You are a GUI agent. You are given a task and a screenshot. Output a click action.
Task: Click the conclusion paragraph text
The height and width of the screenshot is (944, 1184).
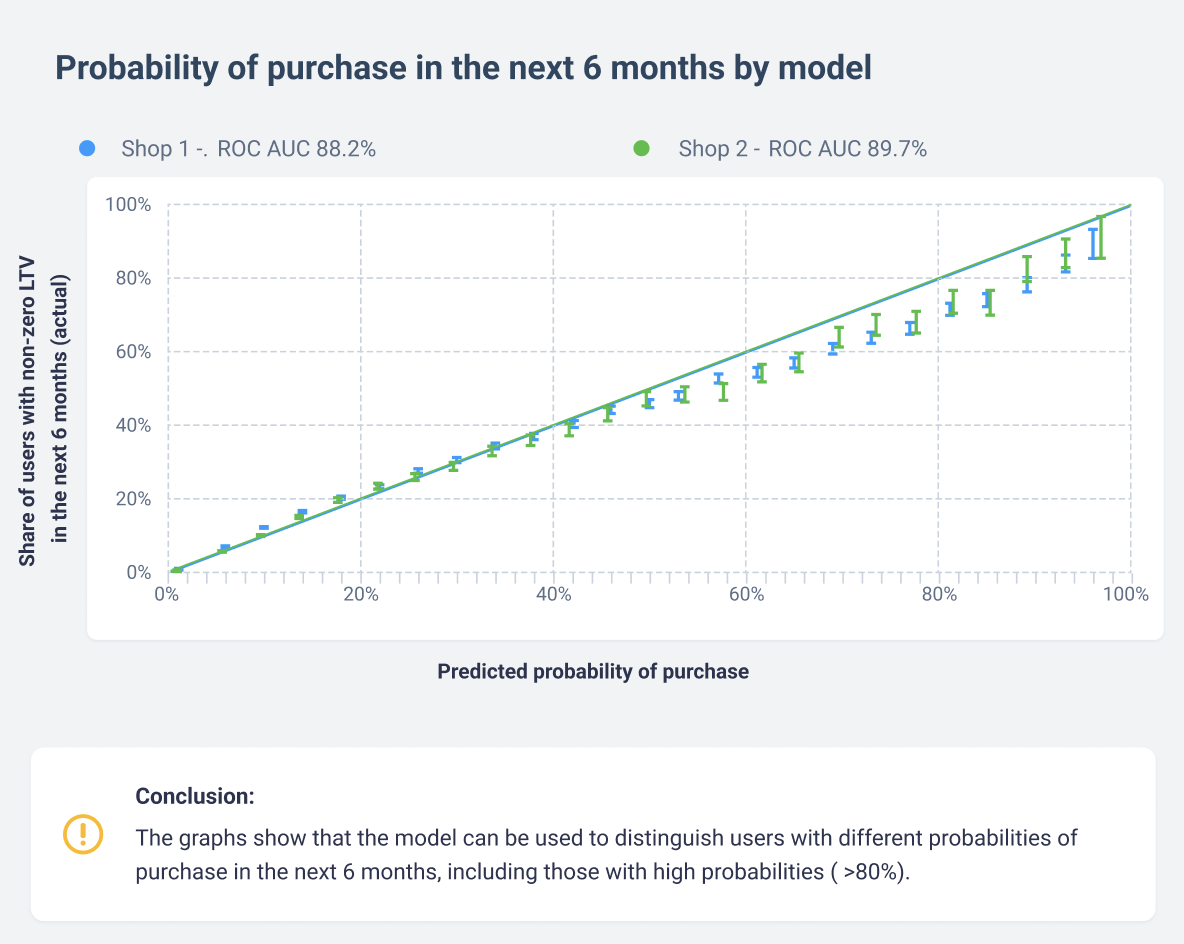tap(606, 855)
